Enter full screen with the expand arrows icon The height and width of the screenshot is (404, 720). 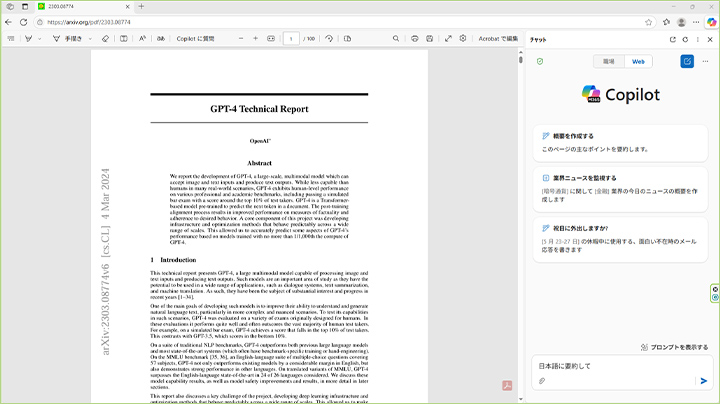tap(448, 39)
